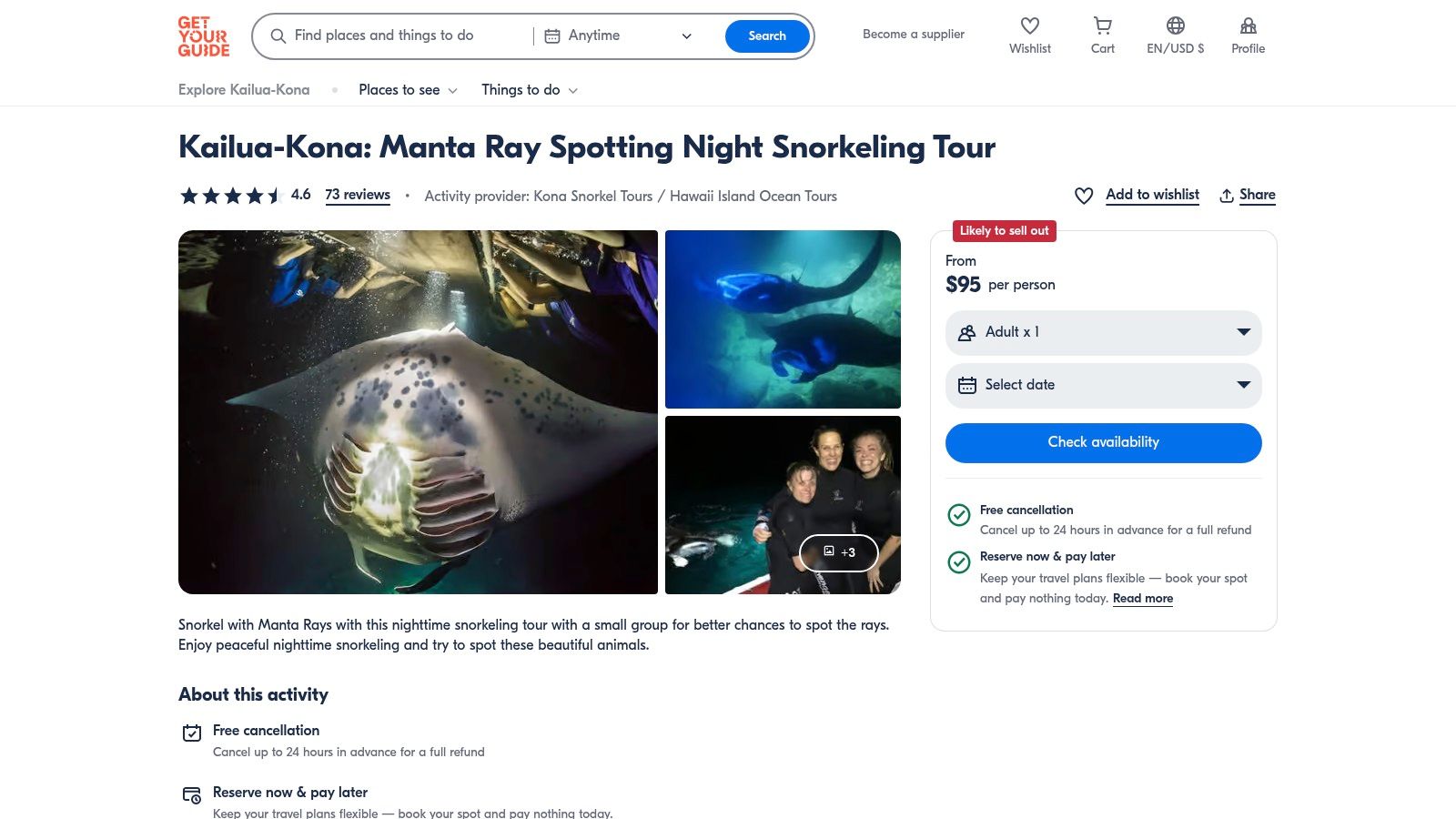The image size is (1456, 819).
Task: Click the EN/USD language globe icon
Action: (1175, 26)
